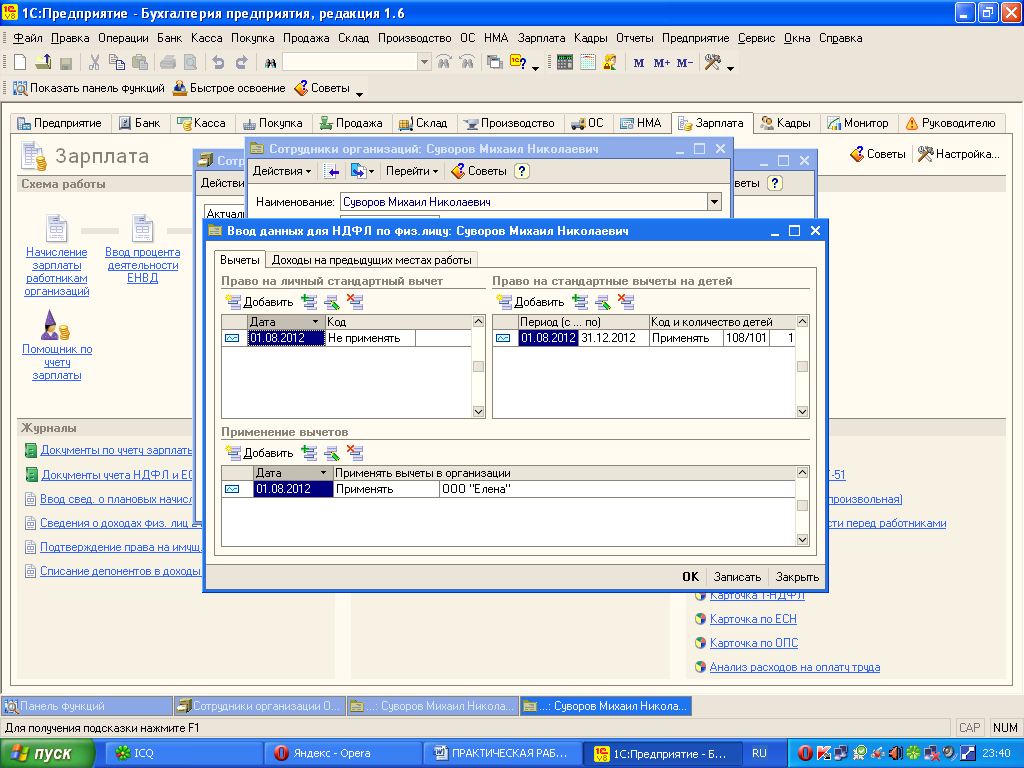Click delete row icon in personal deduction toolbar
Screen dimensions: 1024x768
tap(355, 302)
